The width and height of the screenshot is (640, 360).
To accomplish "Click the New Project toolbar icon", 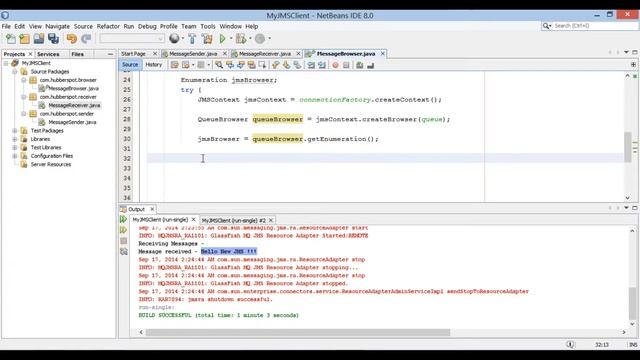I will click(x=24, y=39).
